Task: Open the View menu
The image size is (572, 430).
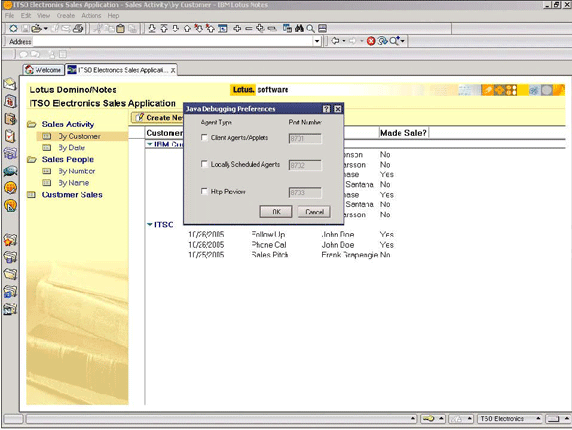Action: pyautogui.click(x=43, y=16)
